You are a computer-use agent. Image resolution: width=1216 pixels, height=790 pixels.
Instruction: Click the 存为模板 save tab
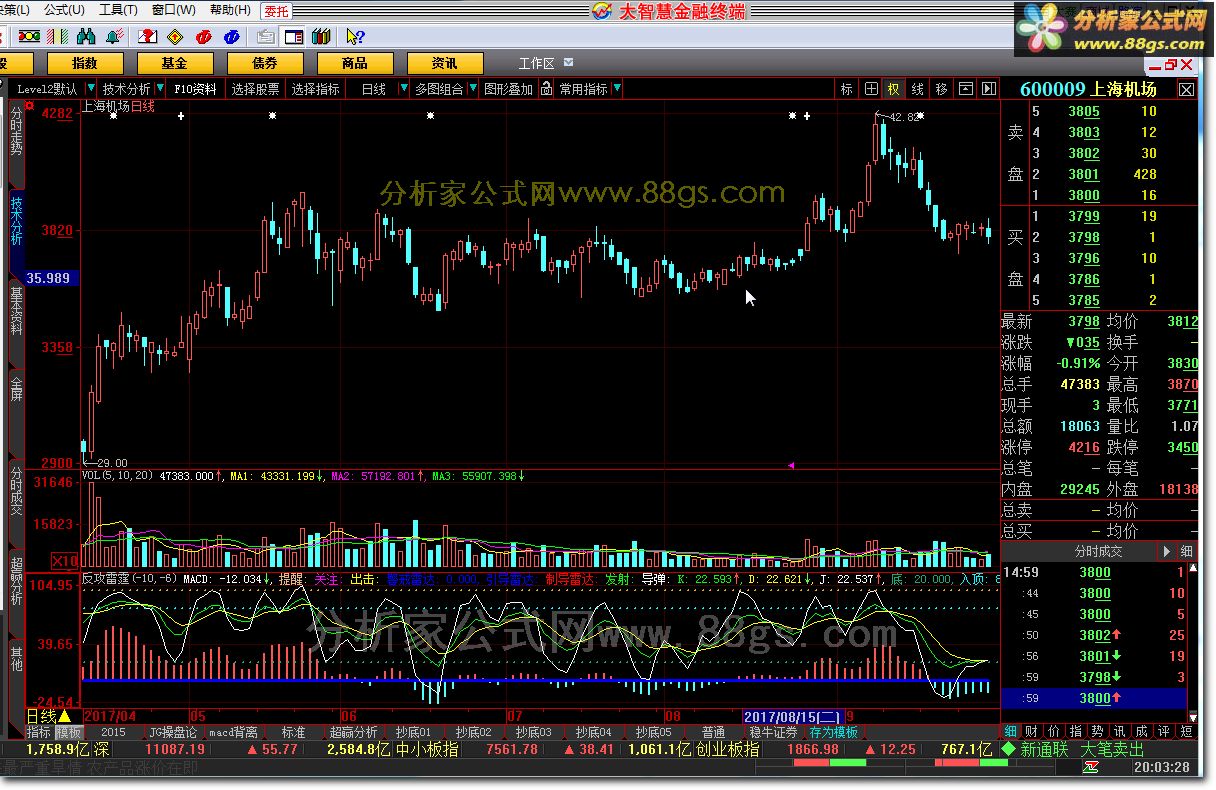[834, 732]
